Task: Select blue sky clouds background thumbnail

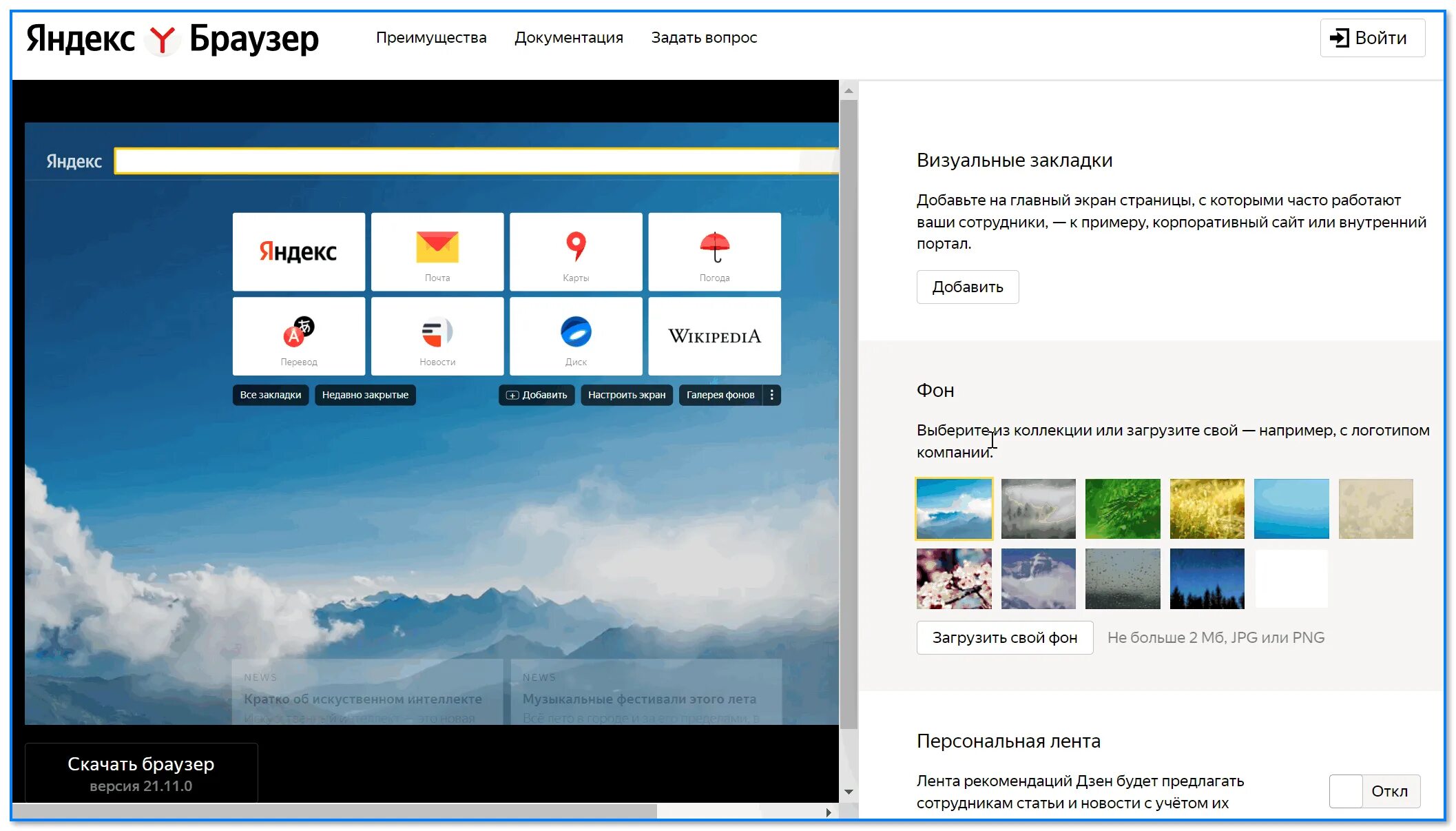Action: coord(954,509)
